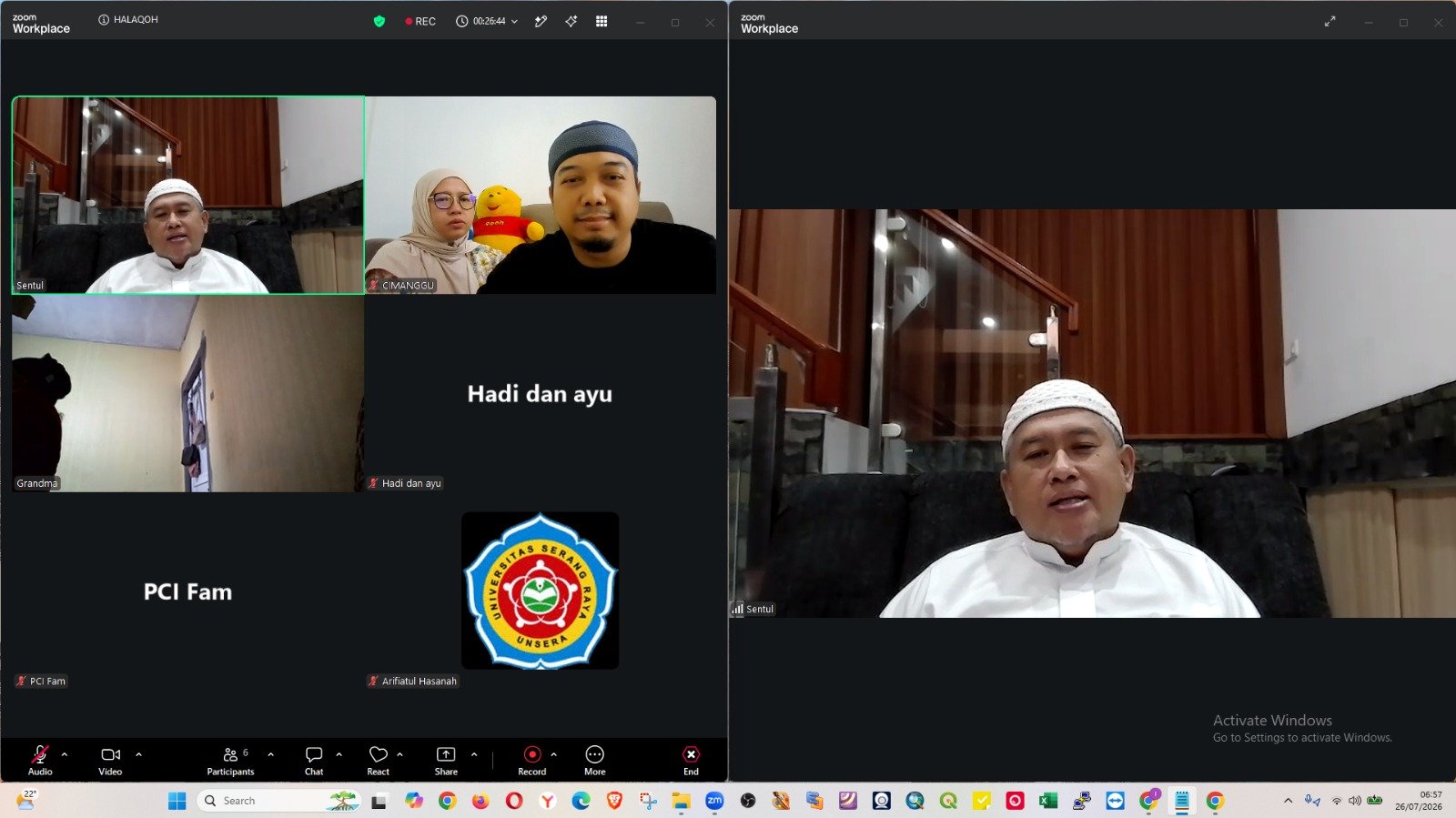Open the AI Companion sparkle icon
1456x818 pixels.
tap(571, 21)
